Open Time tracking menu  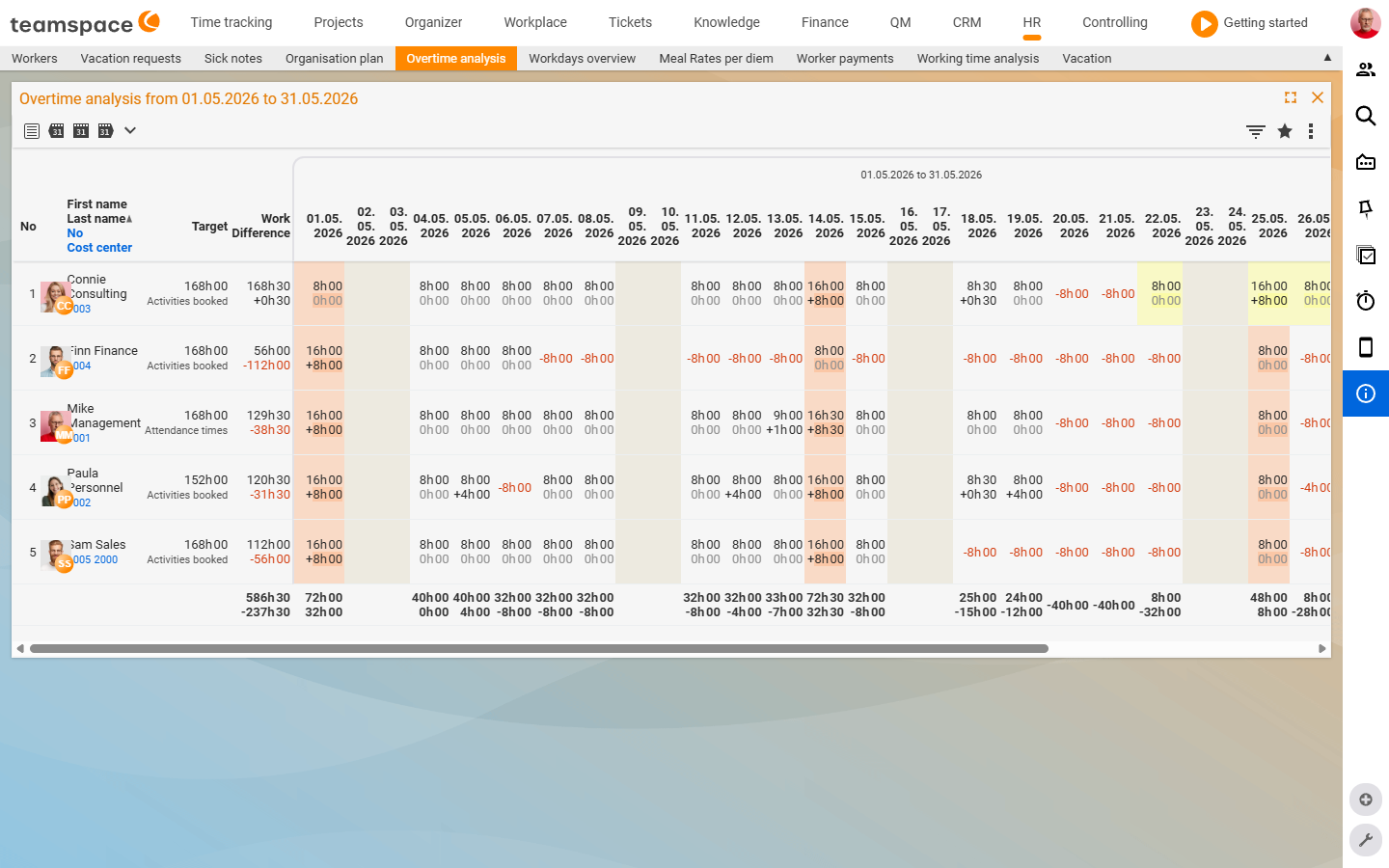coord(231,22)
